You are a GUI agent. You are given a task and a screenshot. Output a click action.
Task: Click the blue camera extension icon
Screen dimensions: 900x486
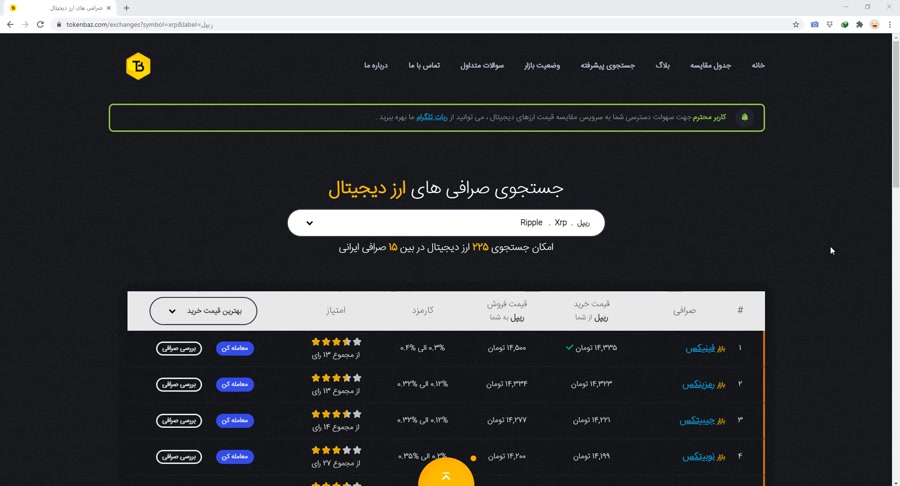click(x=814, y=25)
